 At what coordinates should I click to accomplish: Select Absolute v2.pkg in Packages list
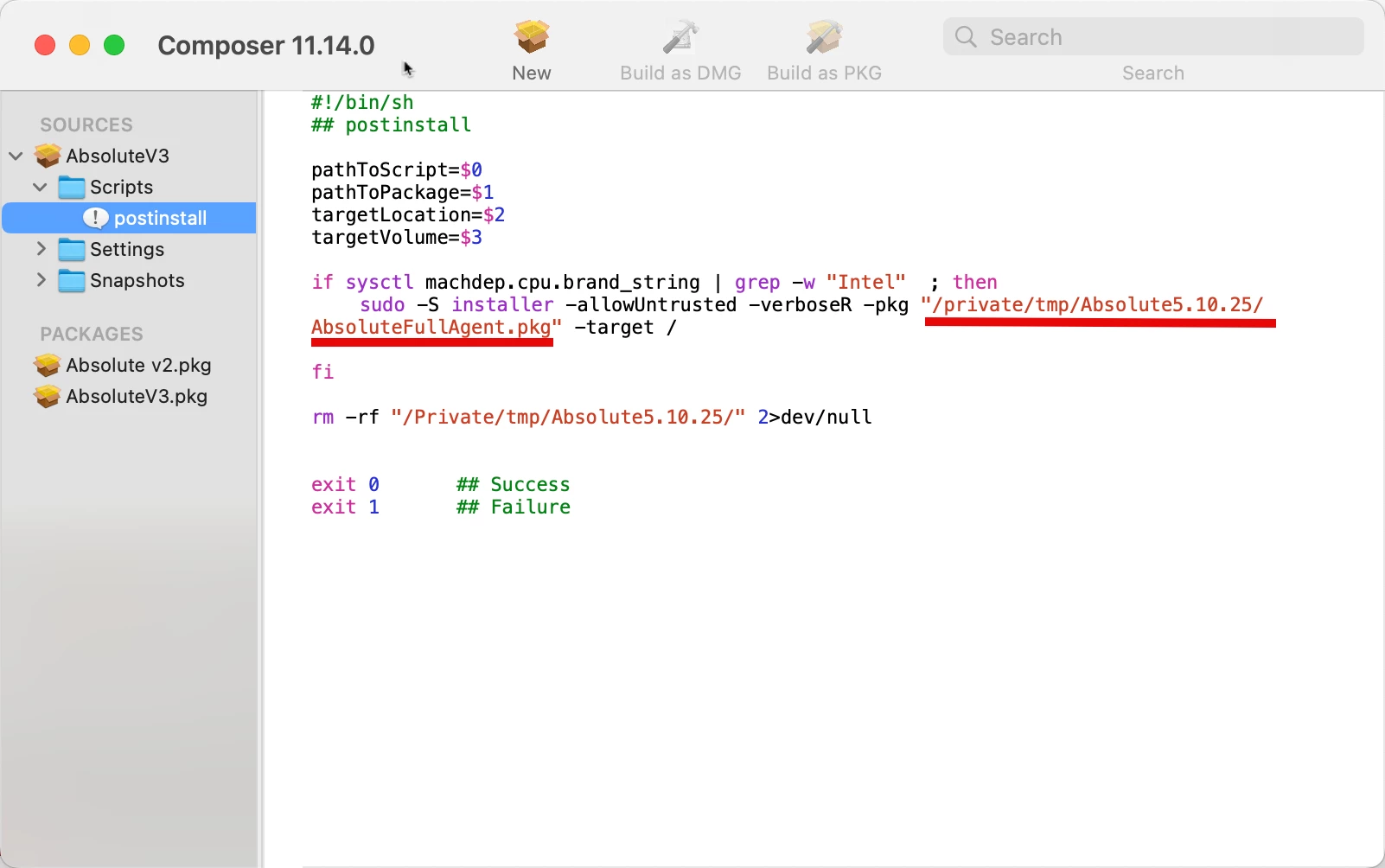138,365
